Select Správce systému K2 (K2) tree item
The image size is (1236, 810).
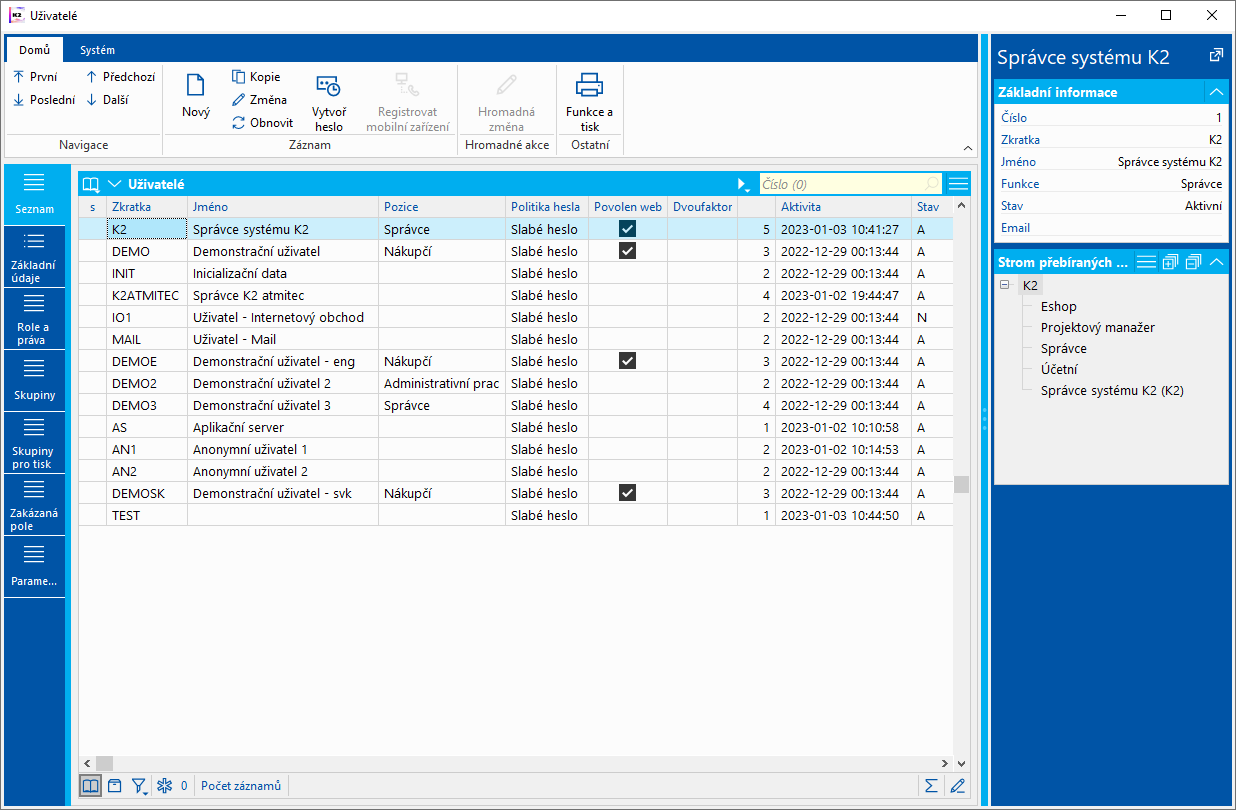(1112, 391)
